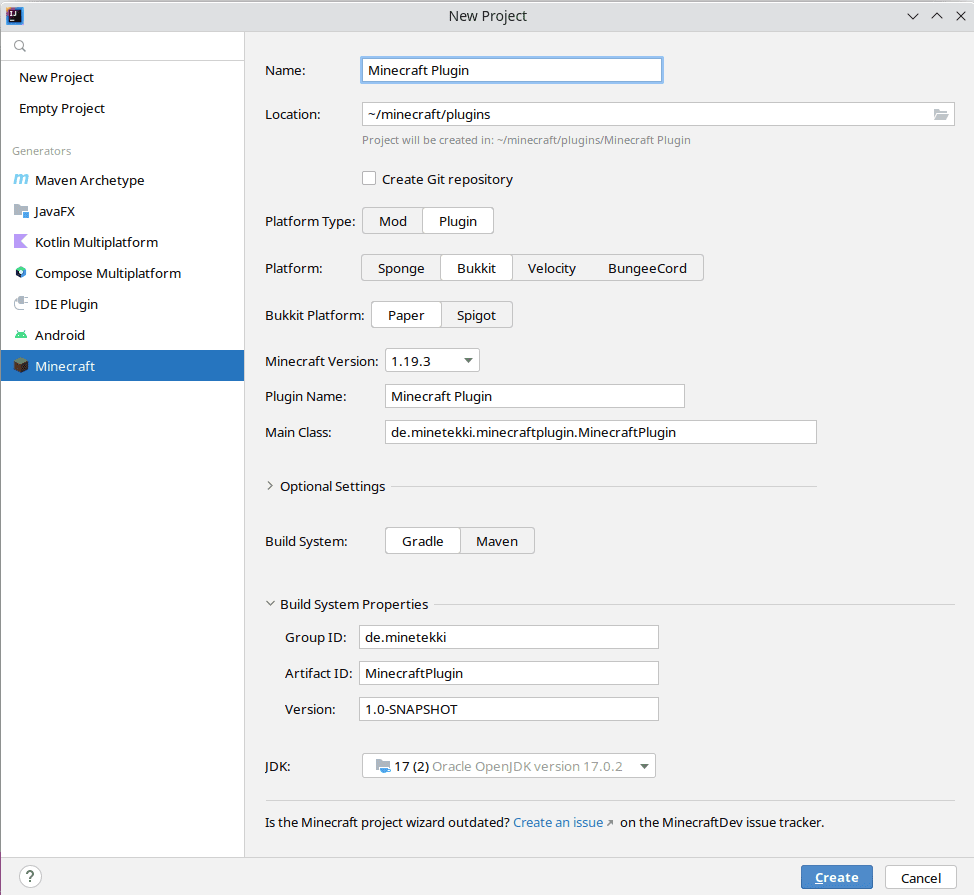Click the IntelliJ IDEA window icon

(x=14, y=16)
